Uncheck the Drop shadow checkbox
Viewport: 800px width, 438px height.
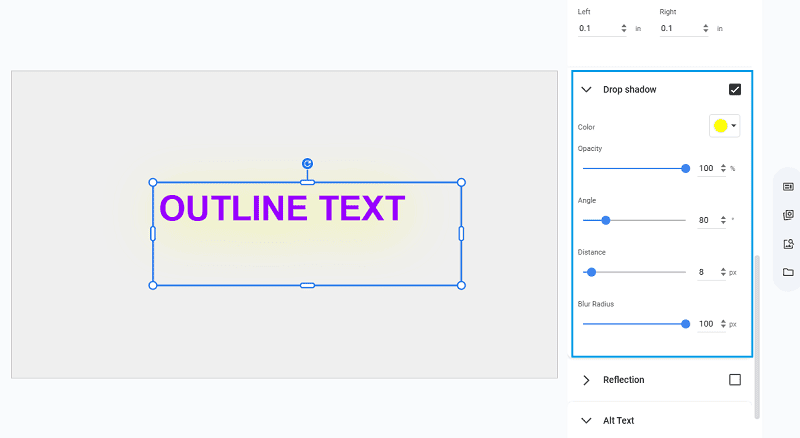[x=735, y=89]
